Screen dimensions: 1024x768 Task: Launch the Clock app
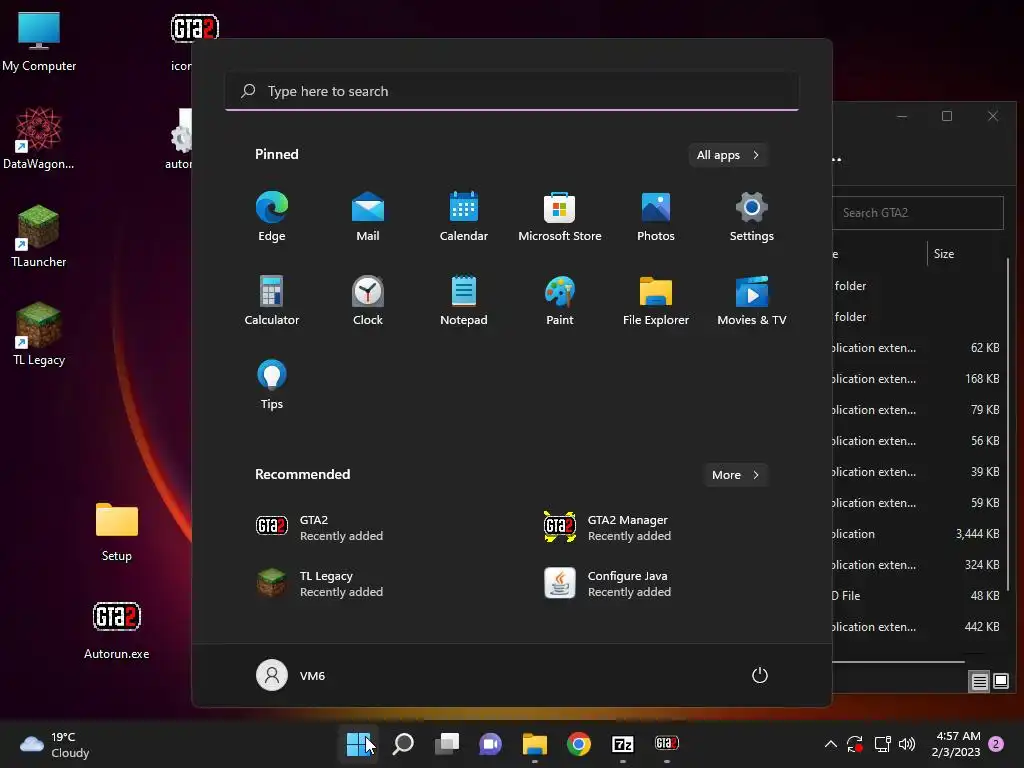pyautogui.click(x=368, y=300)
